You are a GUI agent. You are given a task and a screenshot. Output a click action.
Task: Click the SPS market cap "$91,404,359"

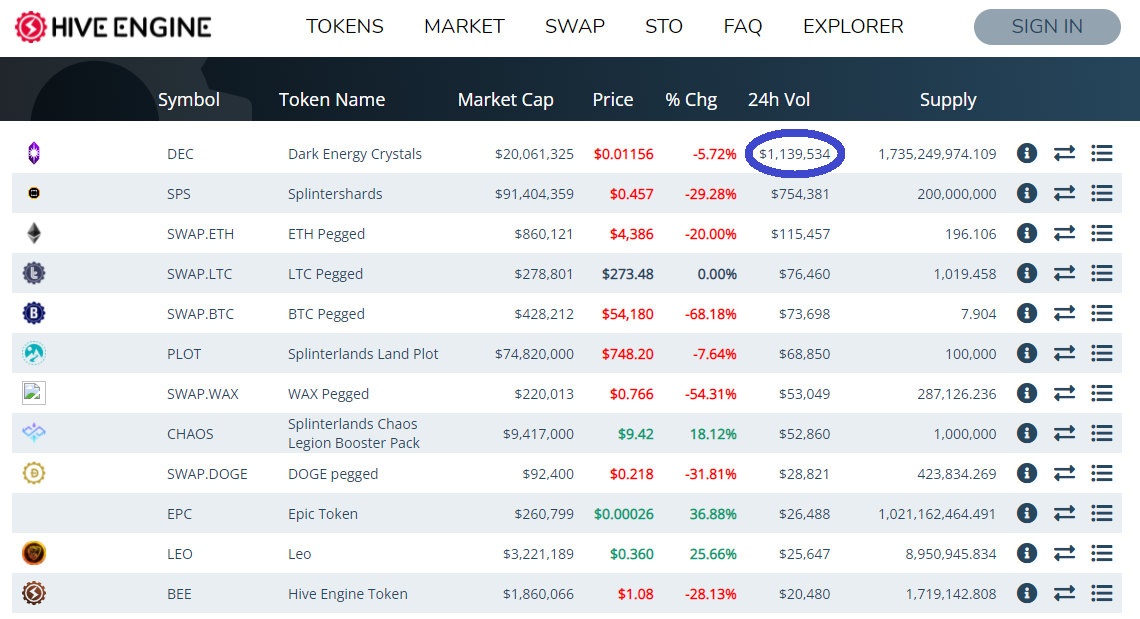pyautogui.click(x=534, y=194)
